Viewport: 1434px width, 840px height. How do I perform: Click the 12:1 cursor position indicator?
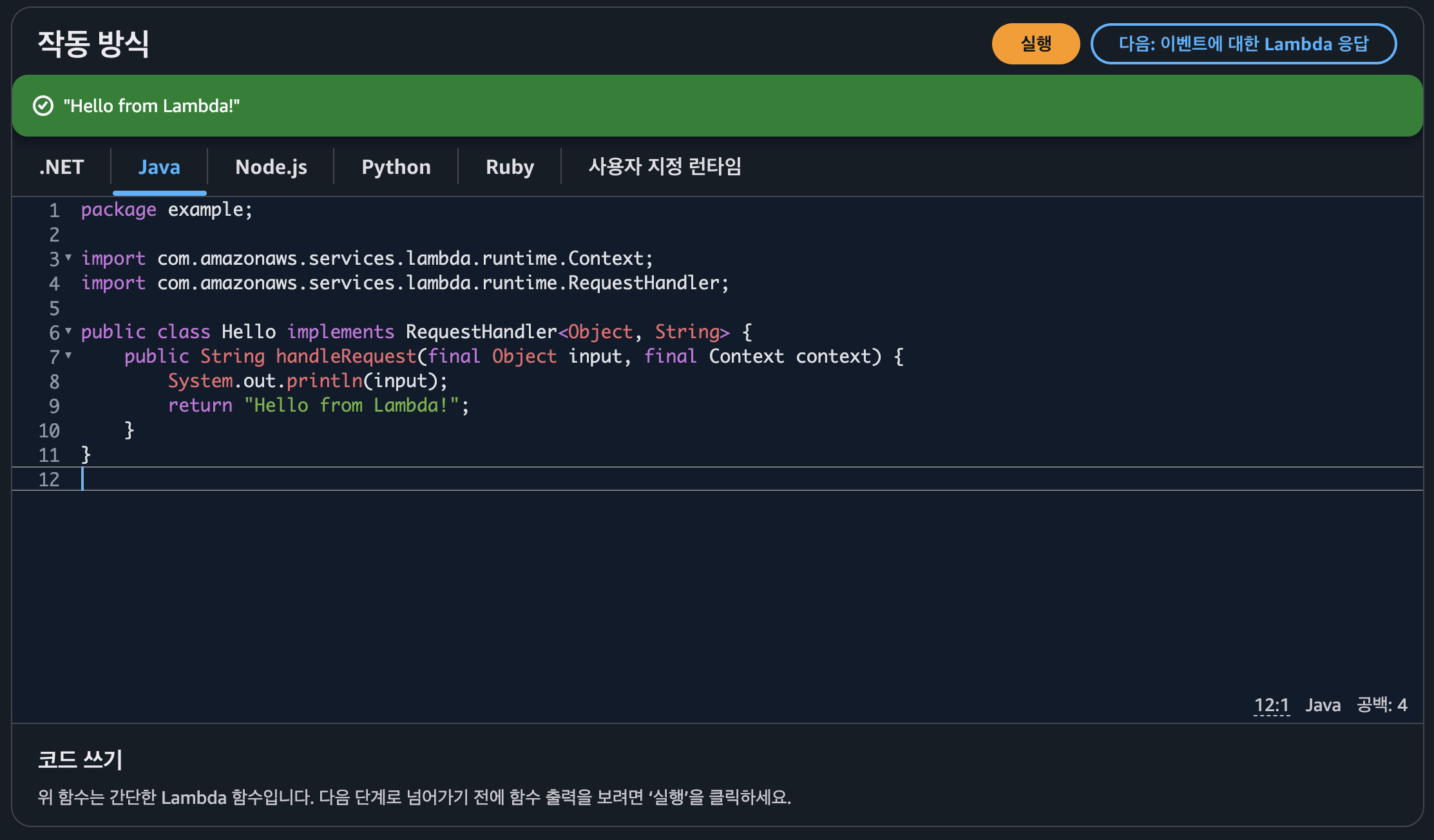(1271, 705)
